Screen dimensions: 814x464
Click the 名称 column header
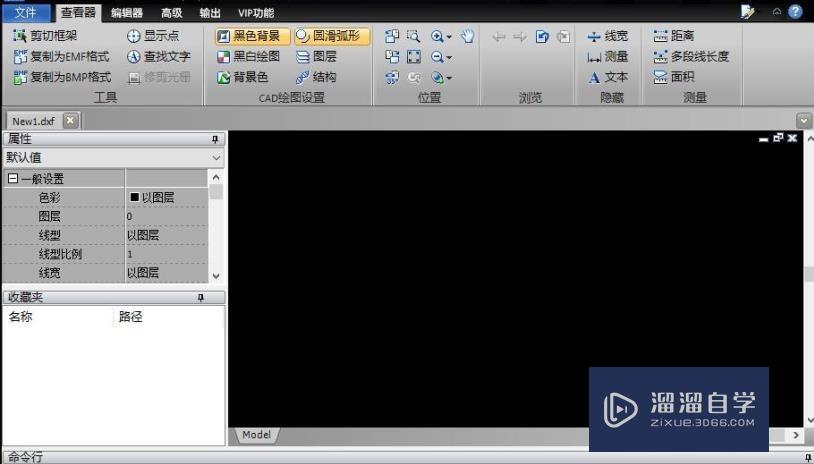pyautogui.click(x=57, y=317)
